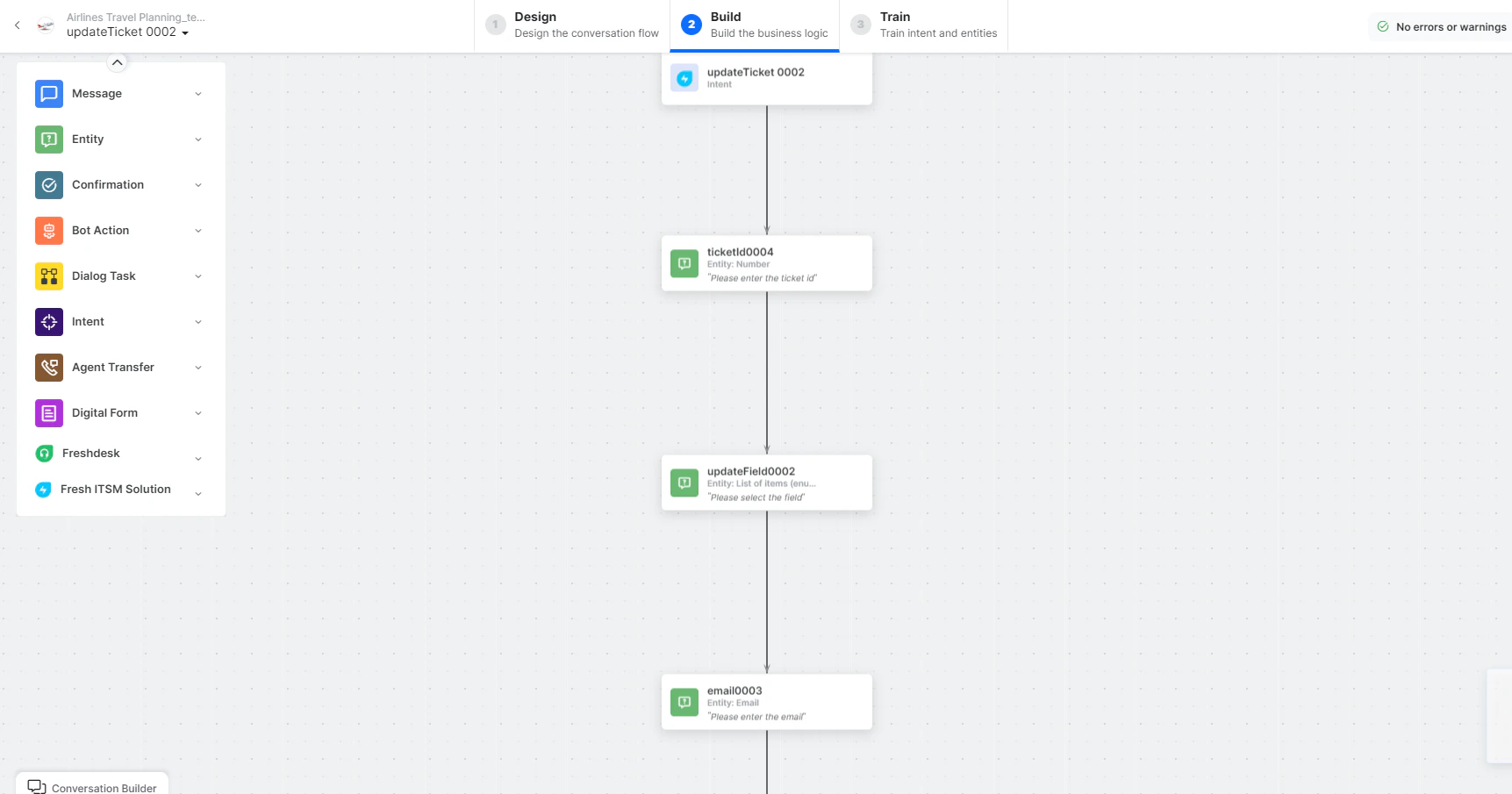Screen dimensions: 1512x794
Task: Select the Confirmation node type
Action: (107, 184)
